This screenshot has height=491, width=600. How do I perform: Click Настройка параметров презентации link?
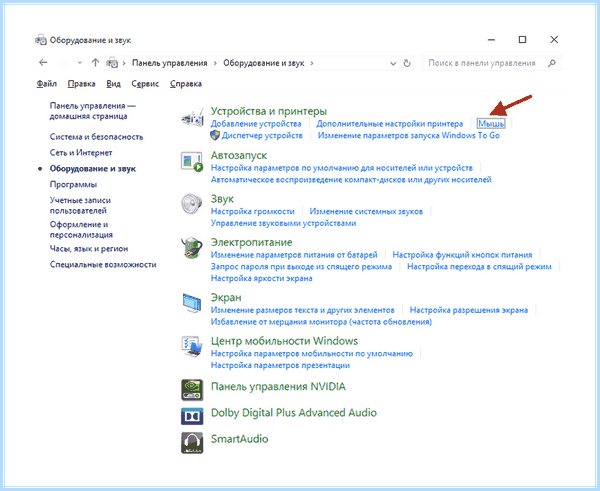point(280,365)
